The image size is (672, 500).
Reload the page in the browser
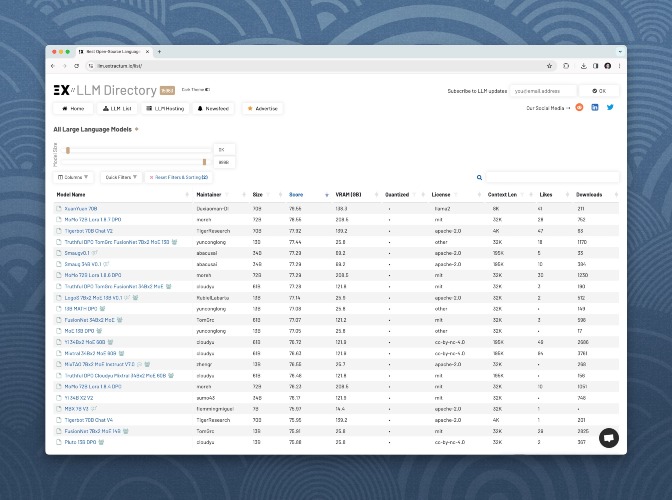(x=76, y=66)
